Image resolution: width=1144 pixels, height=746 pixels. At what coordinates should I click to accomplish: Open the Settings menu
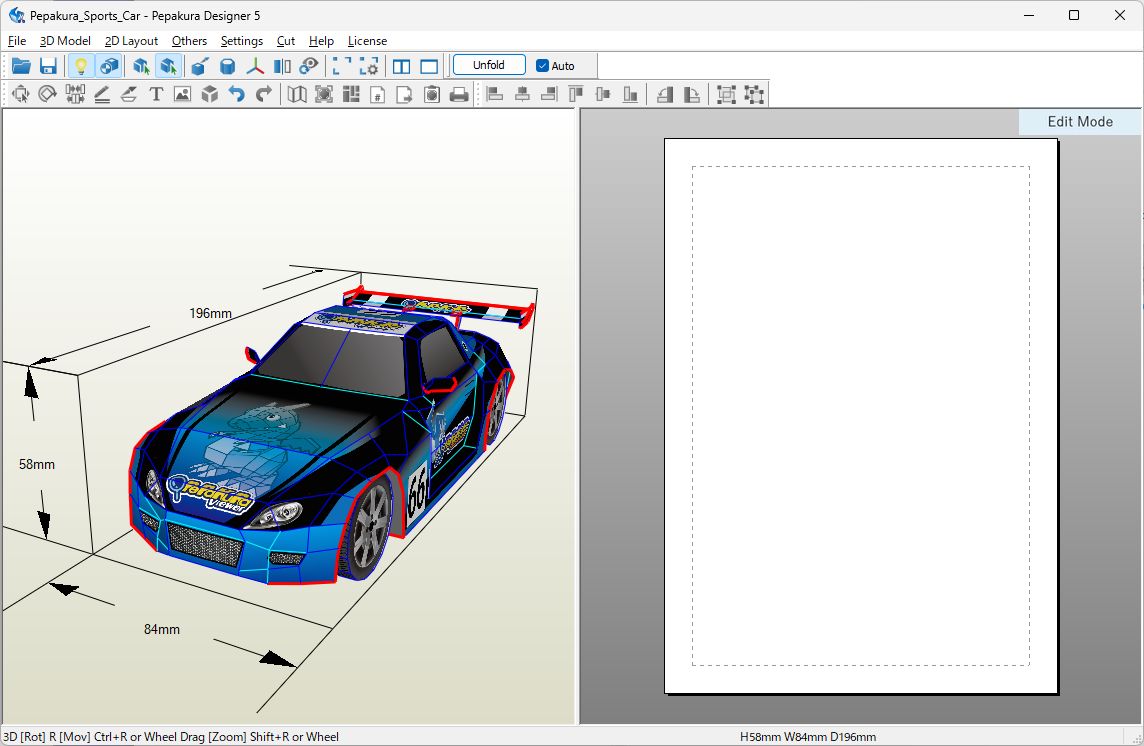[x=241, y=41]
